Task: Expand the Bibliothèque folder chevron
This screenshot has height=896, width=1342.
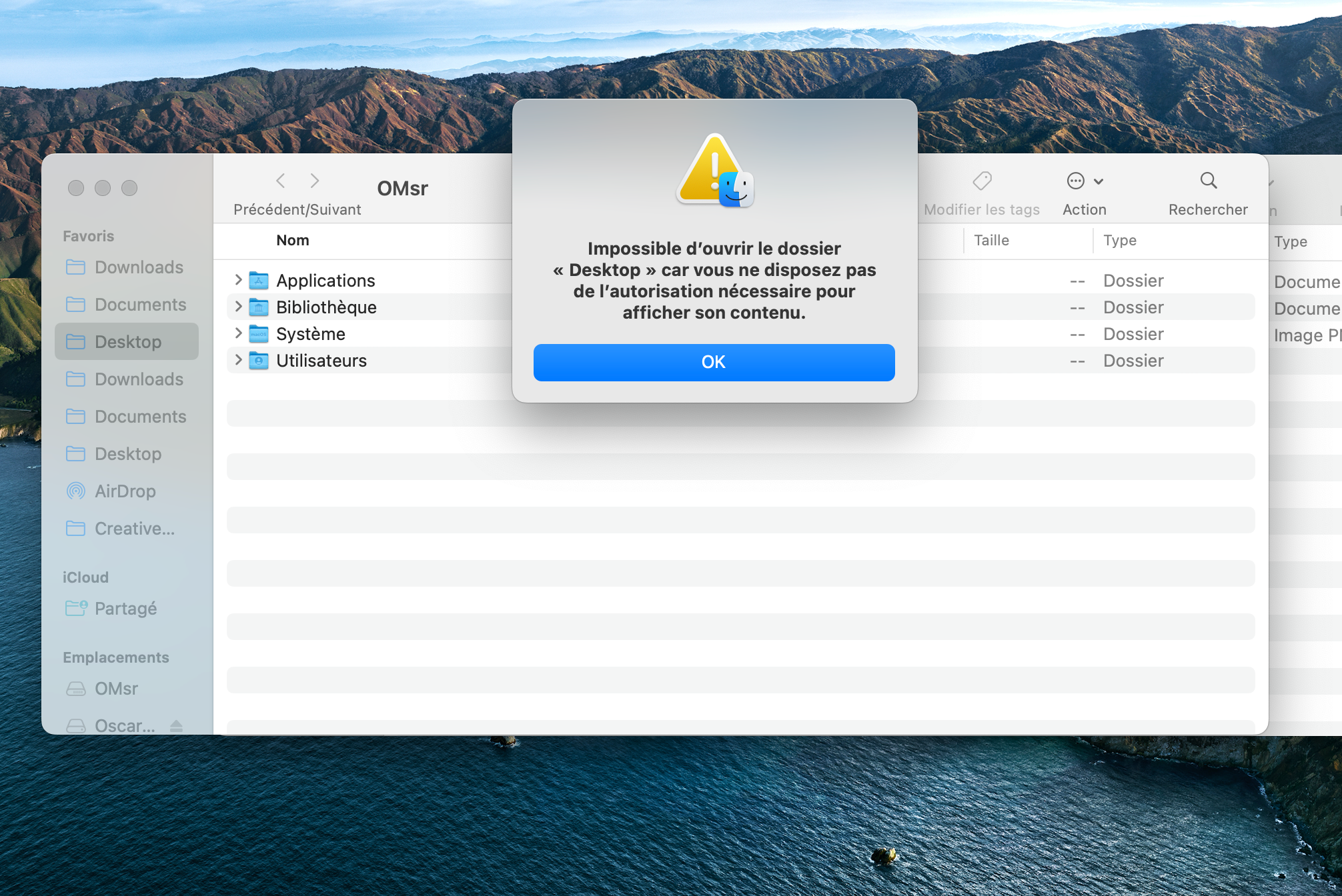Action: [x=238, y=307]
